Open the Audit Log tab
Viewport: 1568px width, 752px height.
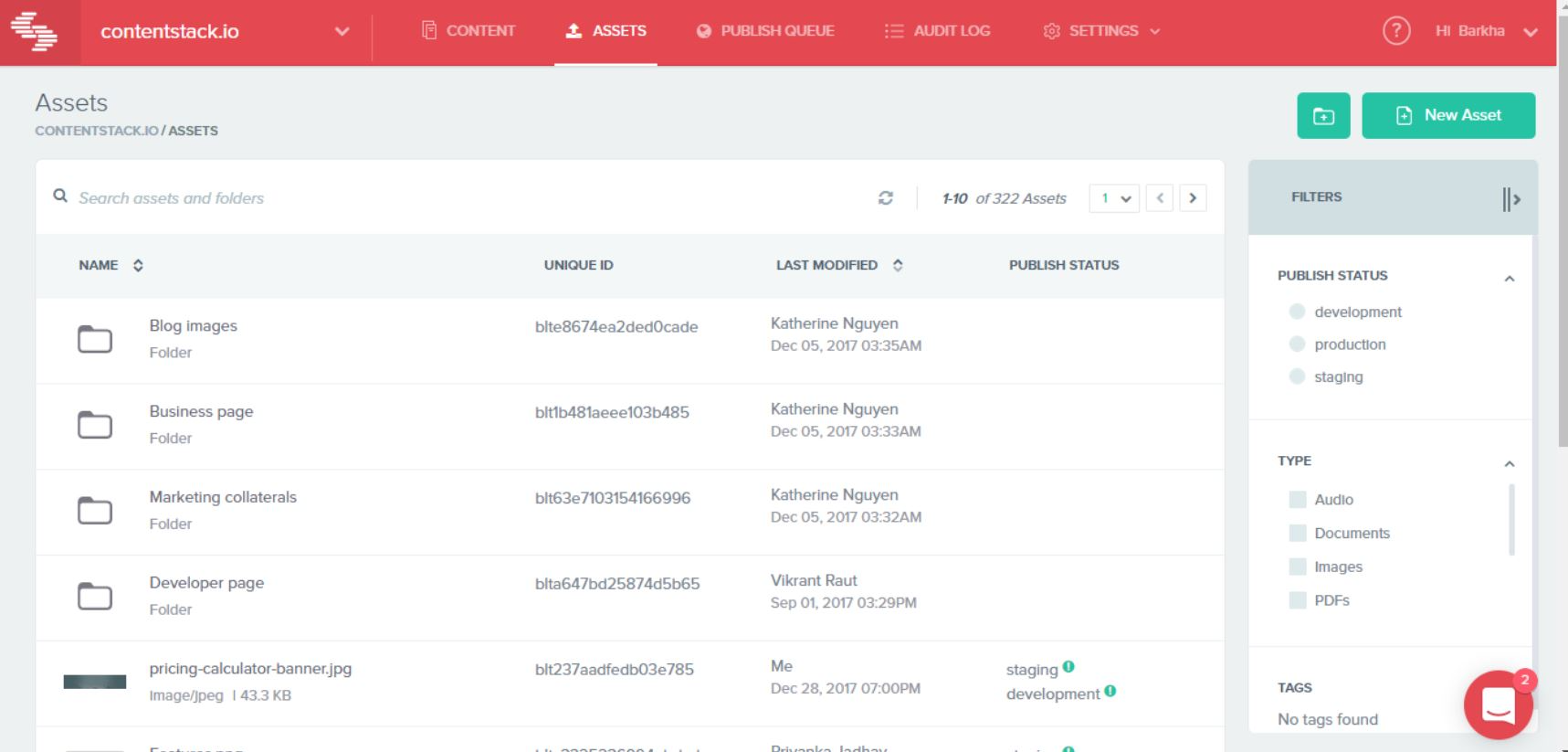point(937,31)
